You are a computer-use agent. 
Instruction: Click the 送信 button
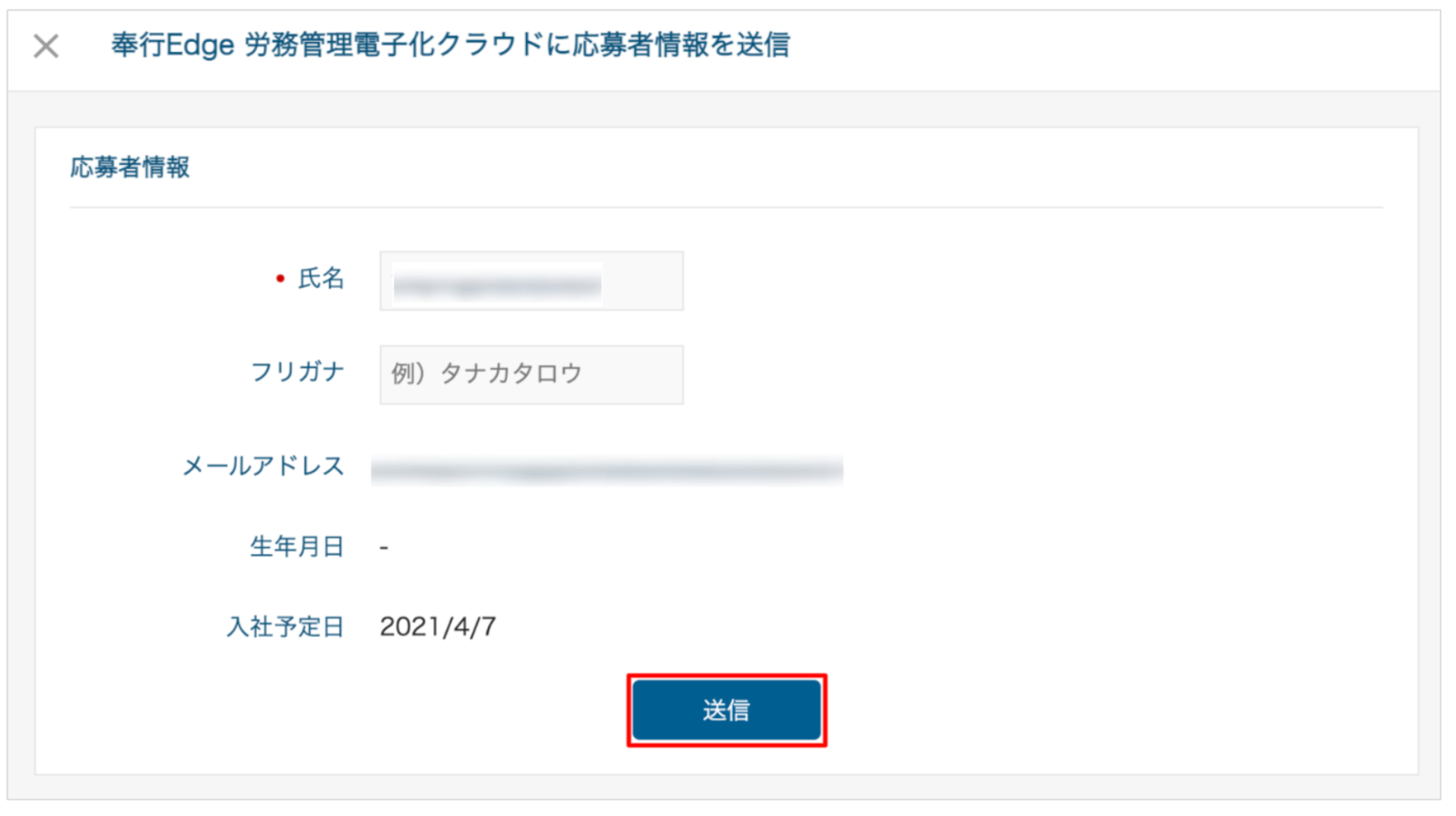[726, 710]
